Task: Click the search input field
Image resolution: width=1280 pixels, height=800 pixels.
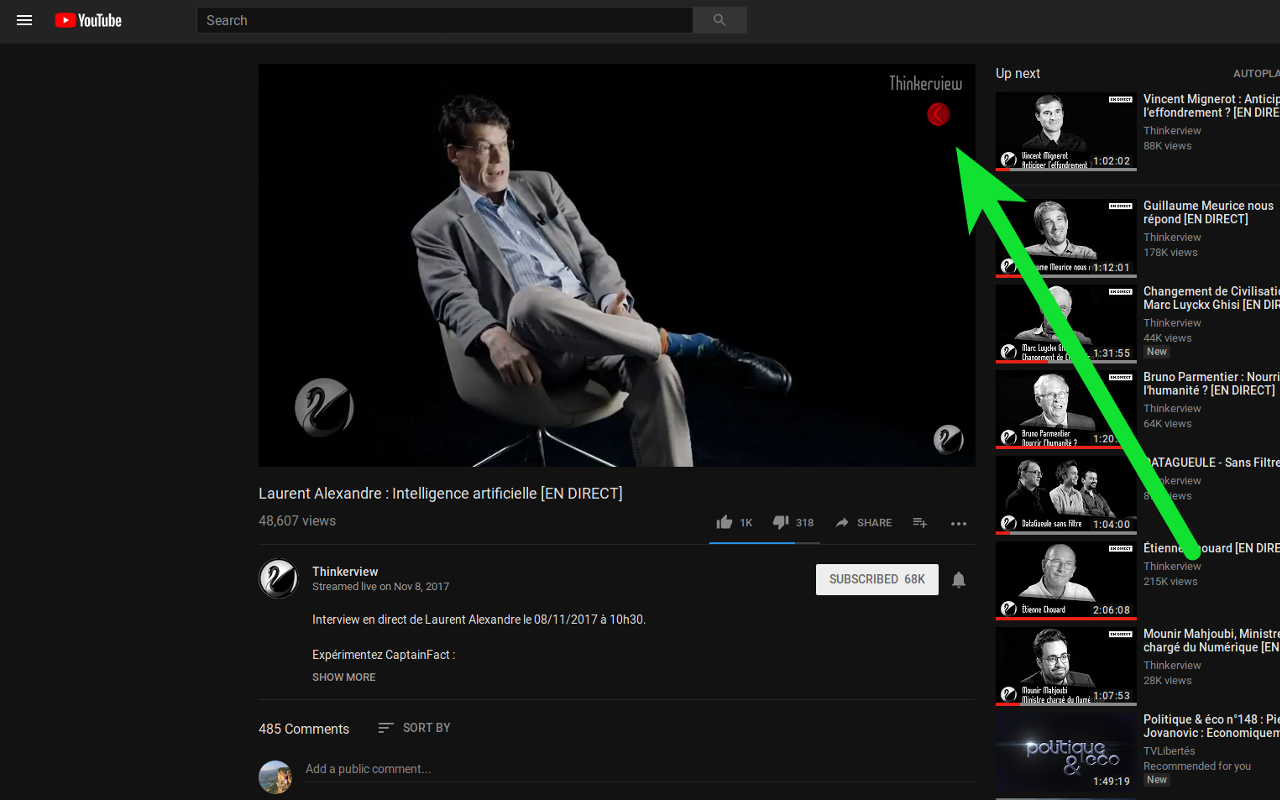Action: [x=445, y=20]
